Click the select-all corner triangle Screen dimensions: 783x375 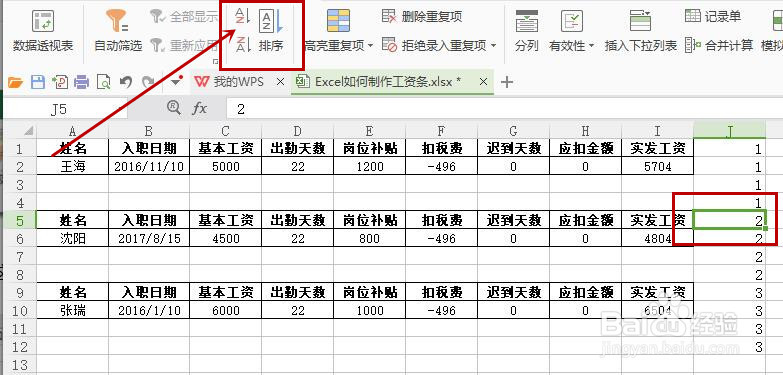(x=28, y=131)
